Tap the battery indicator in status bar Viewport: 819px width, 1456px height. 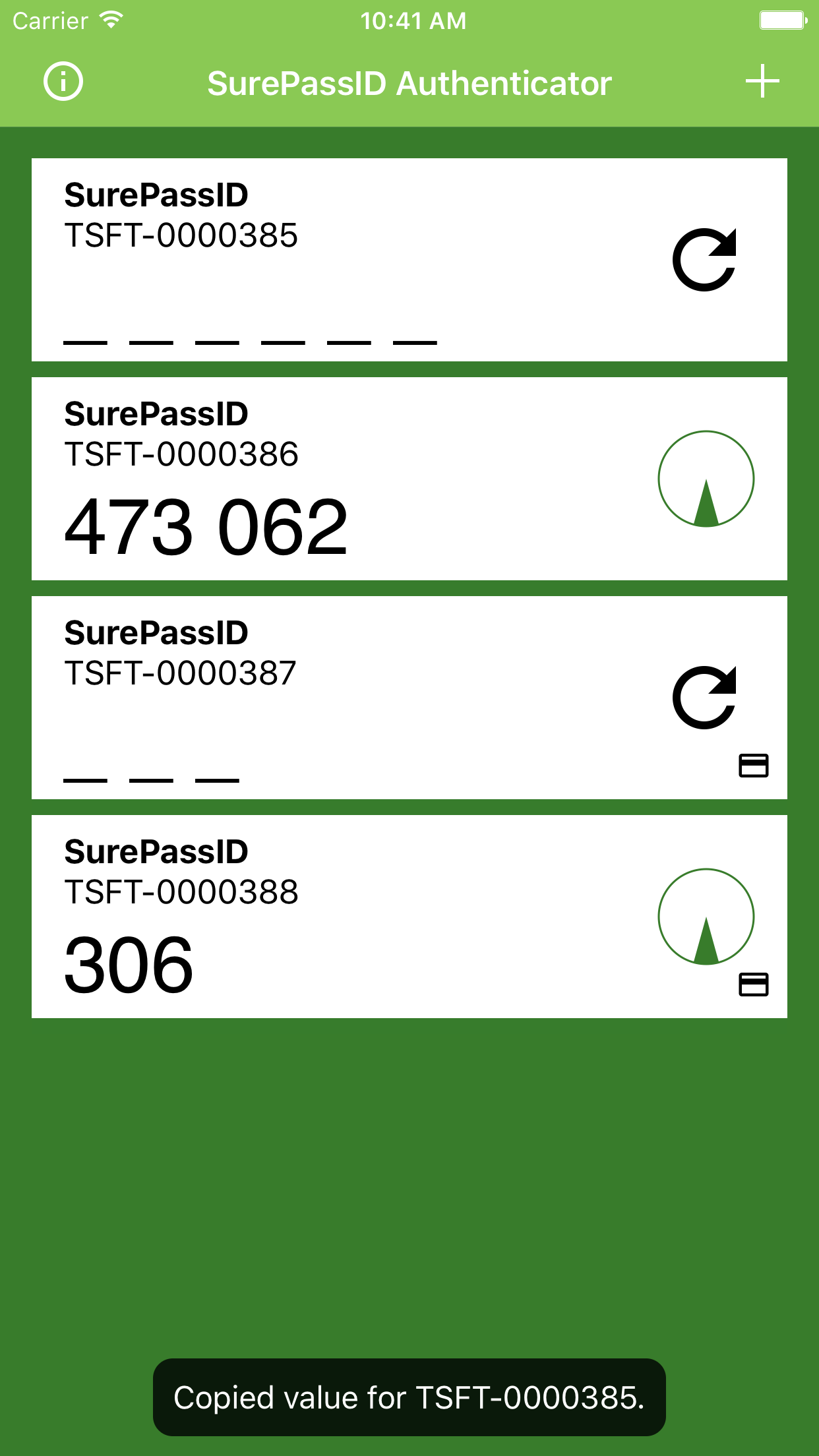pos(783,20)
